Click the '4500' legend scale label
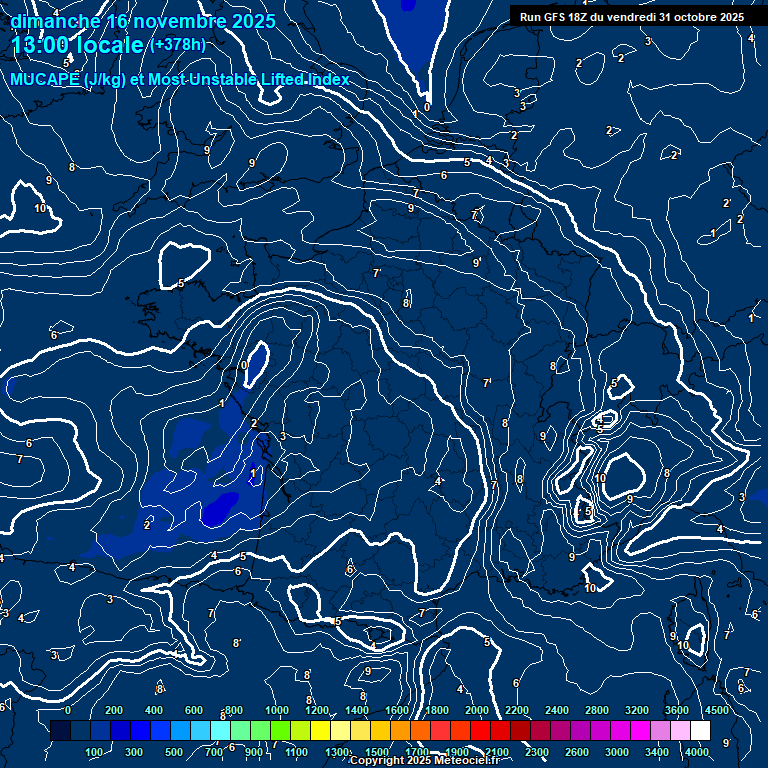Screen dimensions: 768x768 [x=717, y=710]
